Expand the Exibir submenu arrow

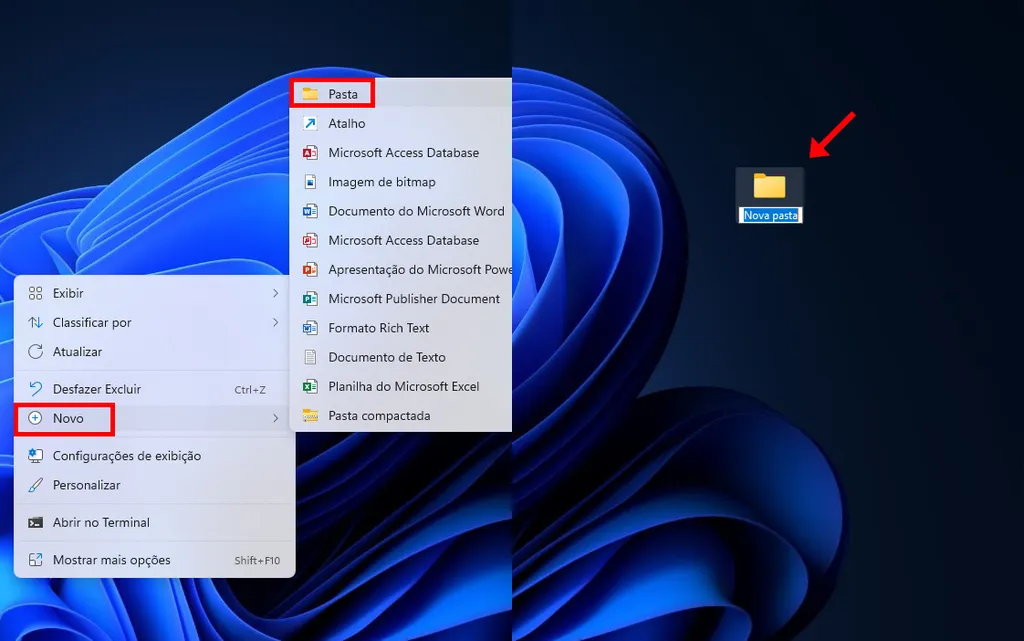pyautogui.click(x=275, y=293)
